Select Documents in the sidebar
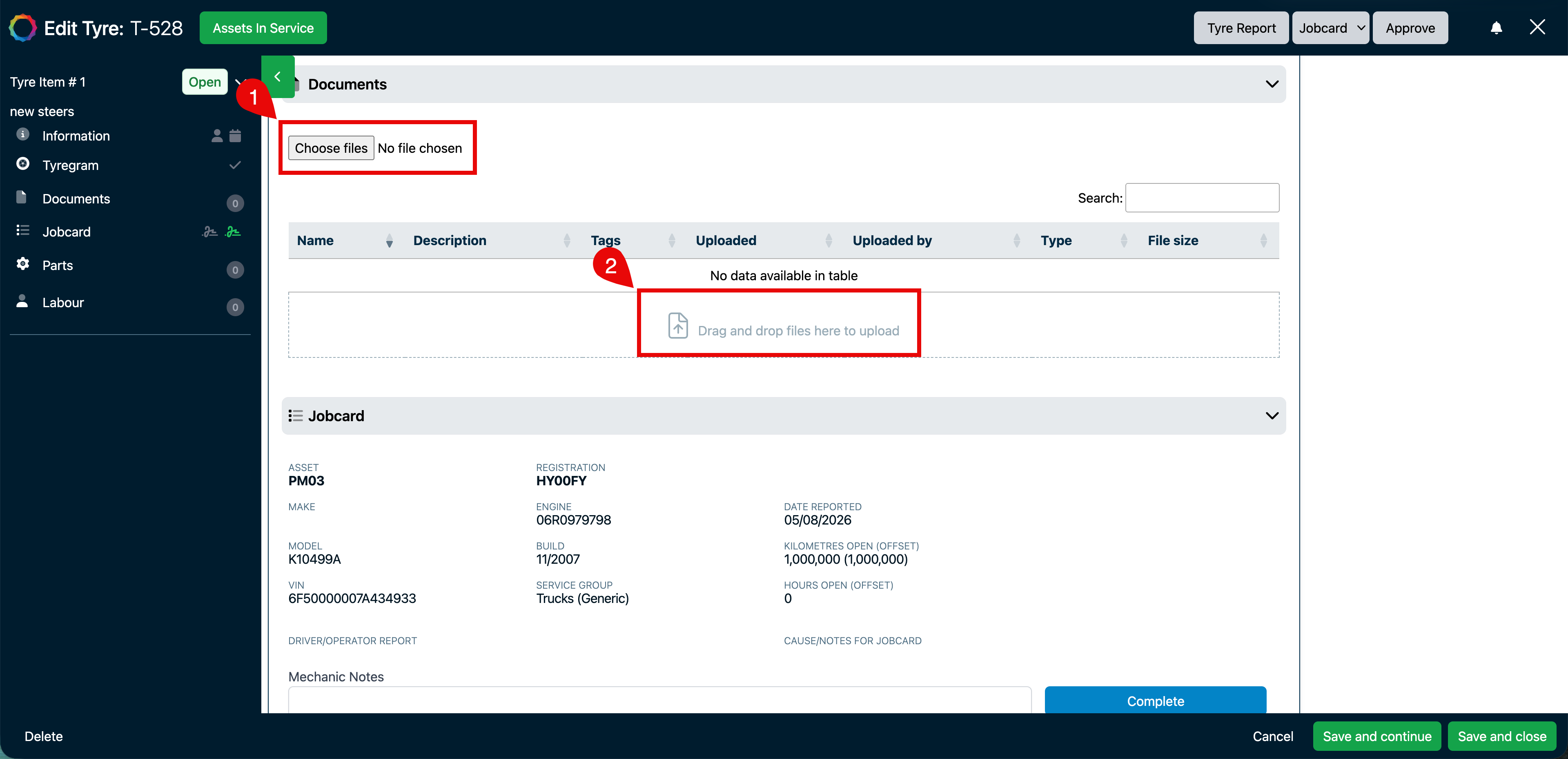 click(76, 199)
